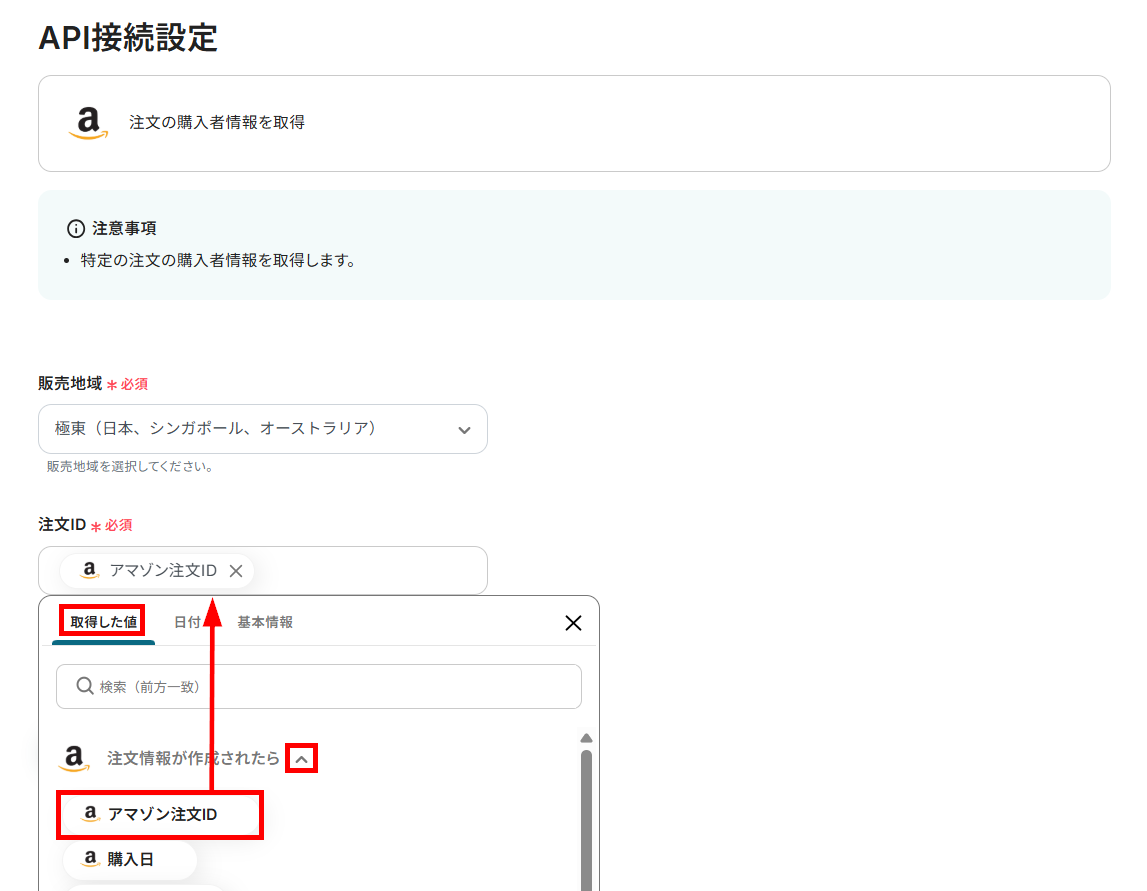Switch to the 基本情報 tab
Screen dimensions: 1147x891
coord(265,622)
